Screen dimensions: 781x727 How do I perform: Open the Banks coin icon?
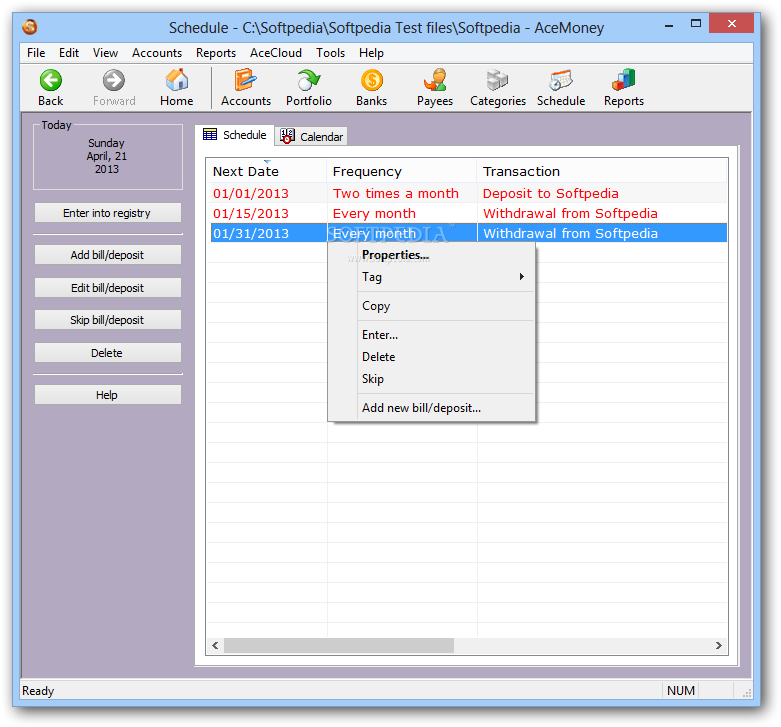(372, 80)
